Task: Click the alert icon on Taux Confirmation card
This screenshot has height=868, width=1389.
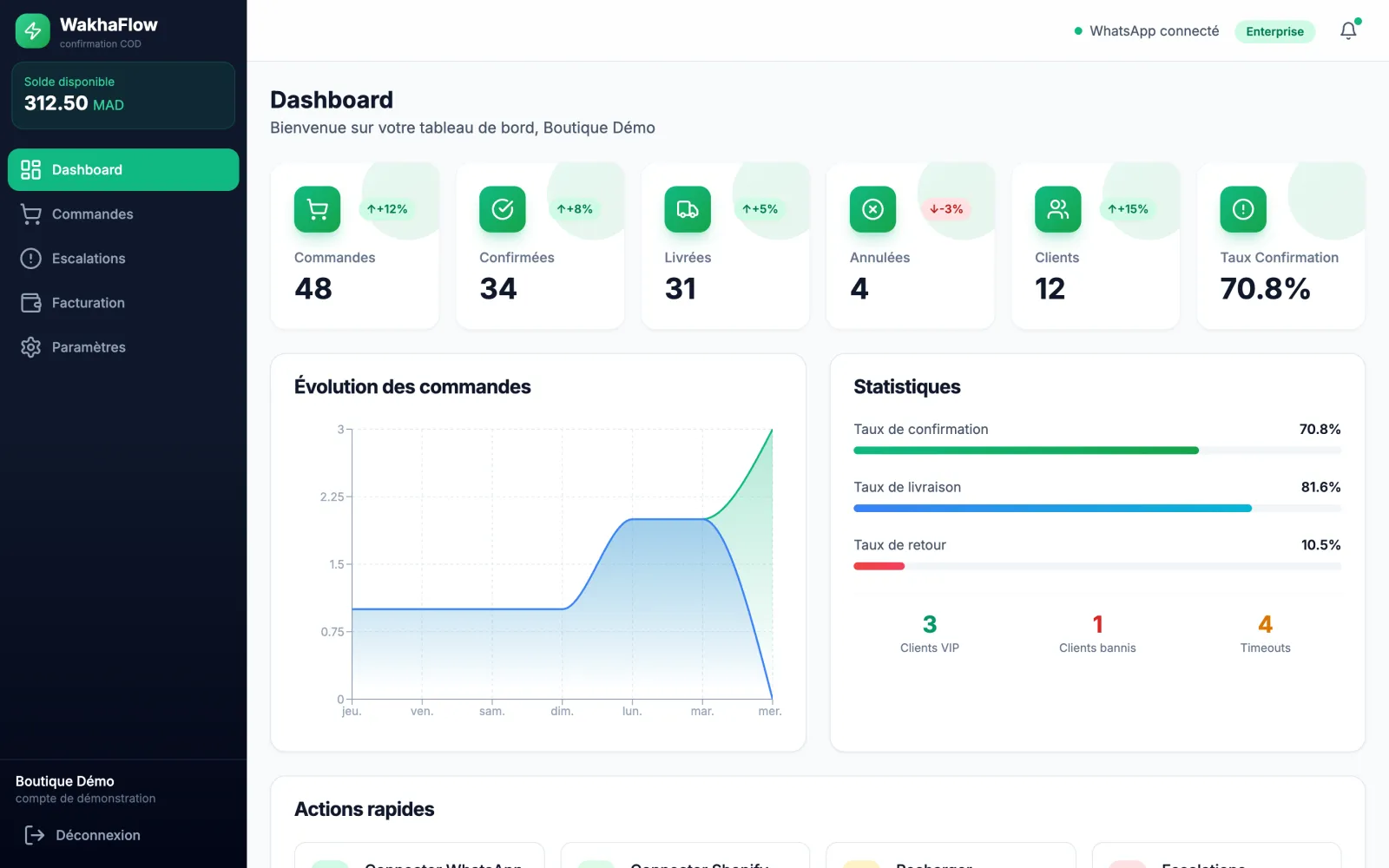Action: click(1243, 209)
